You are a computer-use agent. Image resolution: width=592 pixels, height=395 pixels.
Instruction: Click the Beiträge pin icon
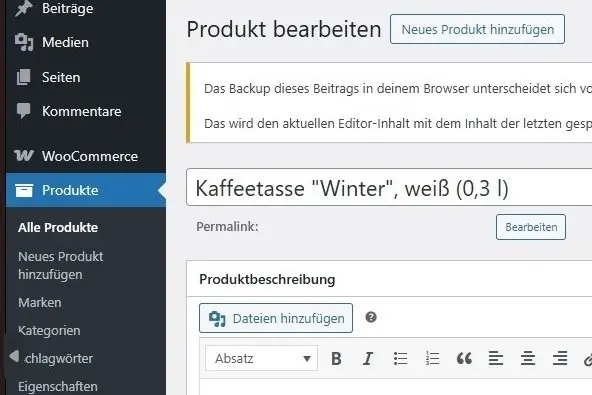pyautogui.click(x=23, y=8)
